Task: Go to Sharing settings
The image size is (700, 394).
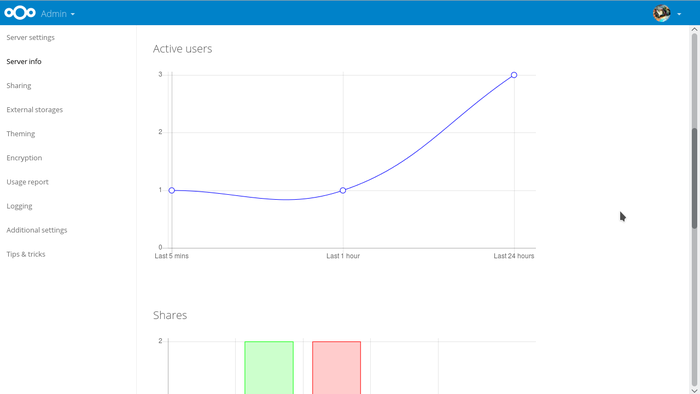Action: click(19, 86)
